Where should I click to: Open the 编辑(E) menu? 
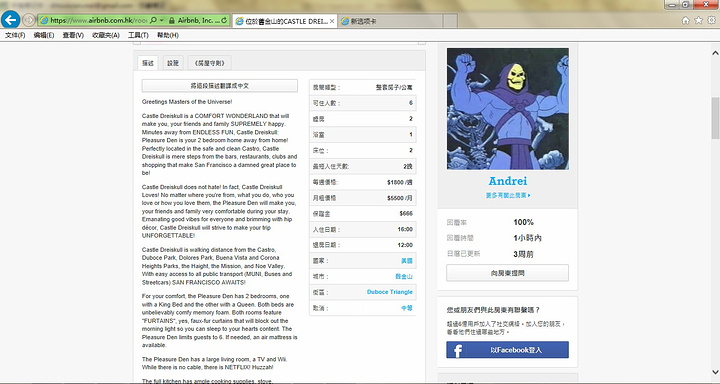(44, 35)
